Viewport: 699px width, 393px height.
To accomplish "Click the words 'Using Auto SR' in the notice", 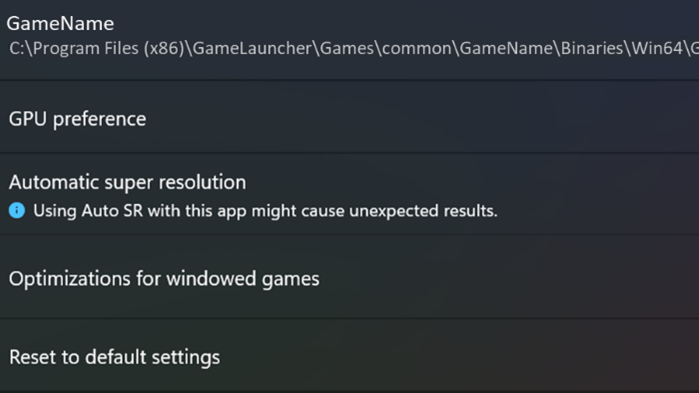I will click(x=88, y=211).
